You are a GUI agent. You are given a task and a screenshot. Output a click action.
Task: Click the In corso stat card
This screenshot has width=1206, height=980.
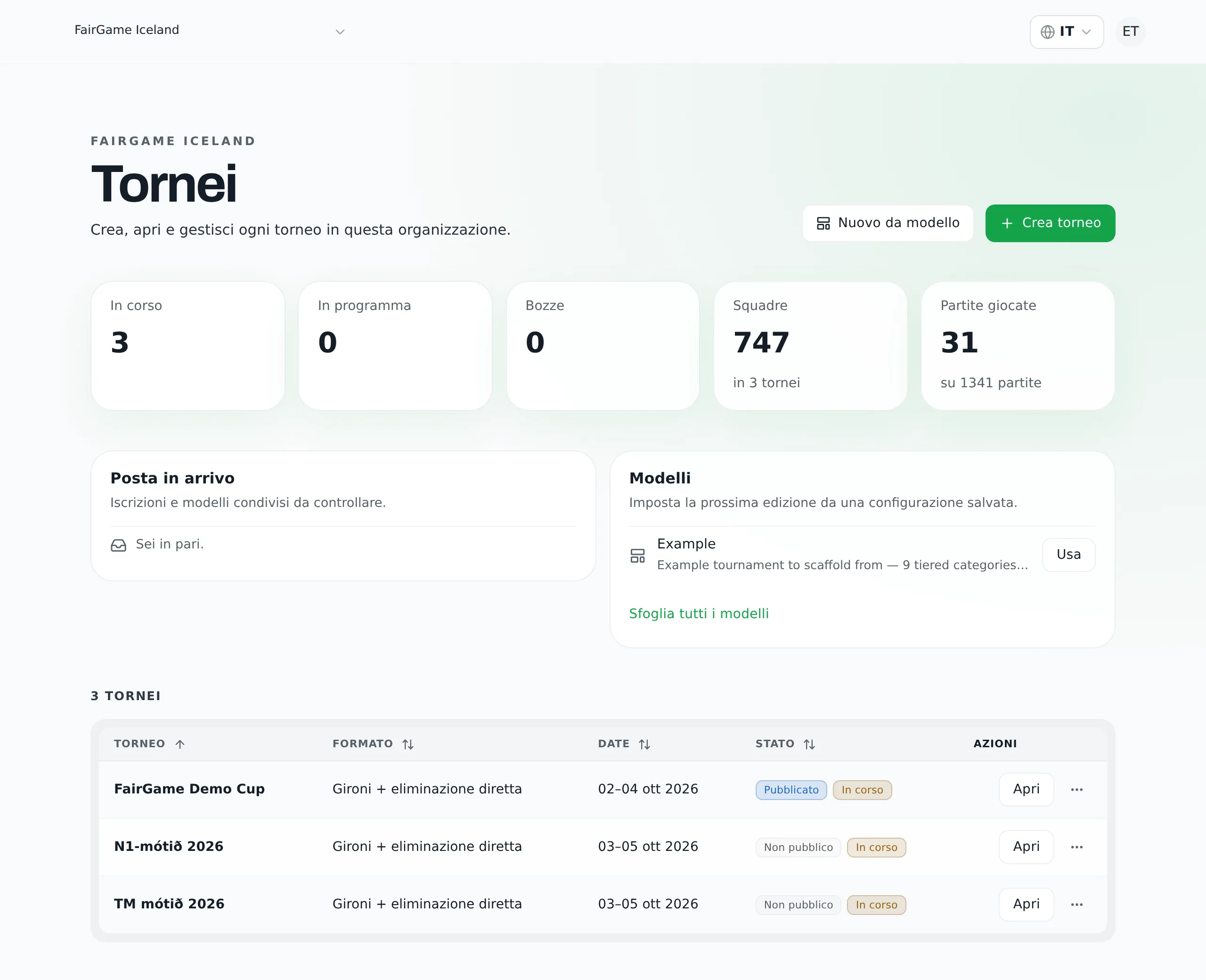pyautogui.click(x=187, y=345)
